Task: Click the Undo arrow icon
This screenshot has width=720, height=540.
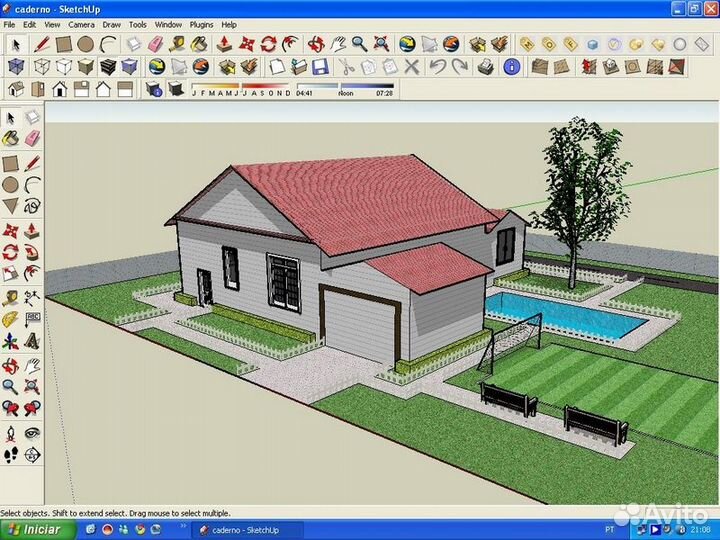Action: (x=437, y=67)
